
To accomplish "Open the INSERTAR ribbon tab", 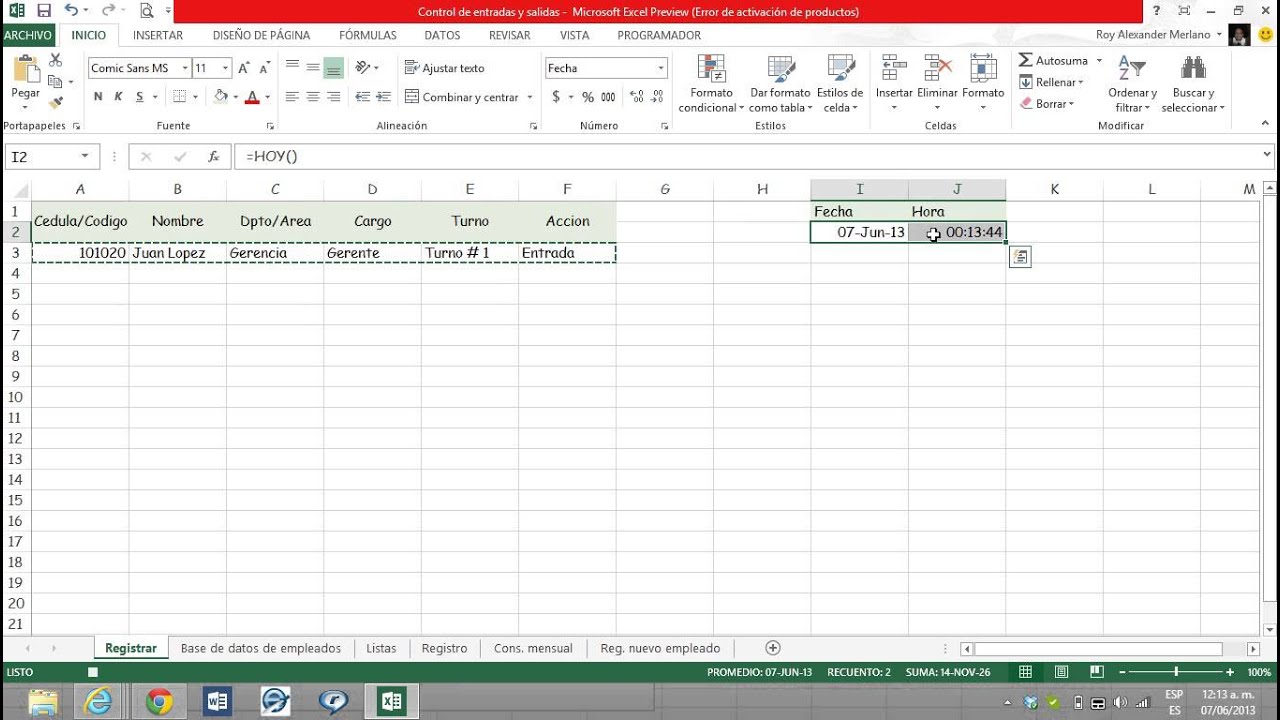I will [x=158, y=35].
